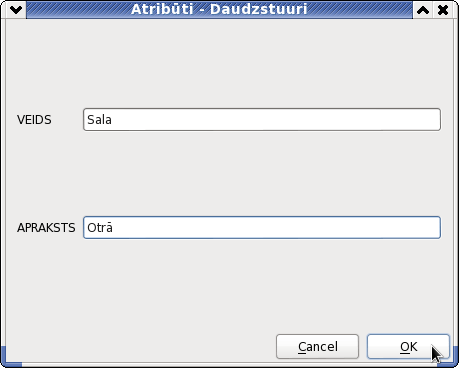This screenshot has width=459, height=368.
Task: Select the APRAKSTS label
Action: click(x=46, y=228)
